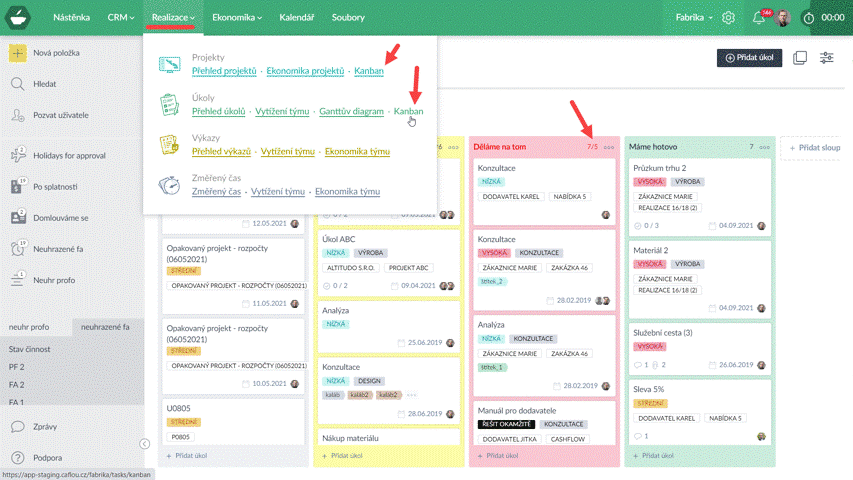This screenshot has height=480, width=853.
Task: Click the Pozvat uživatele icon
Action: (18, 117)
